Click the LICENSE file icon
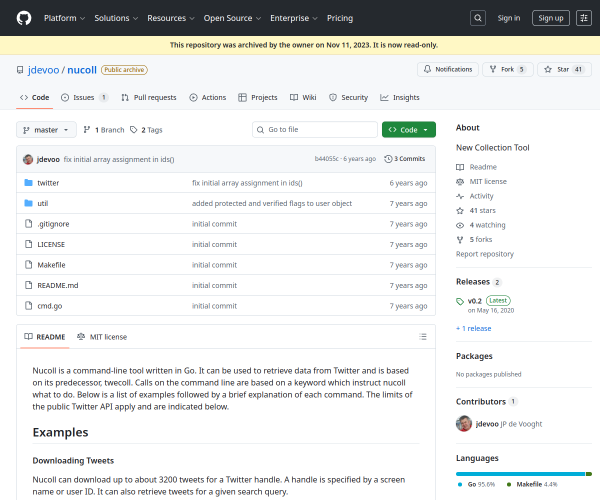The height and width of the screenshot is (500, 600). pyautogui.click(x=28, y=244)
